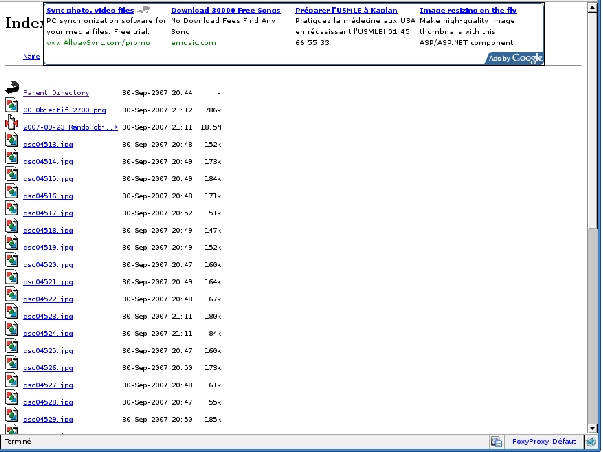The width and height of the screenshot is (603, 452).
Task: Click the image icon beside dsc04519.jpg
Action: (x=12, y=242)
